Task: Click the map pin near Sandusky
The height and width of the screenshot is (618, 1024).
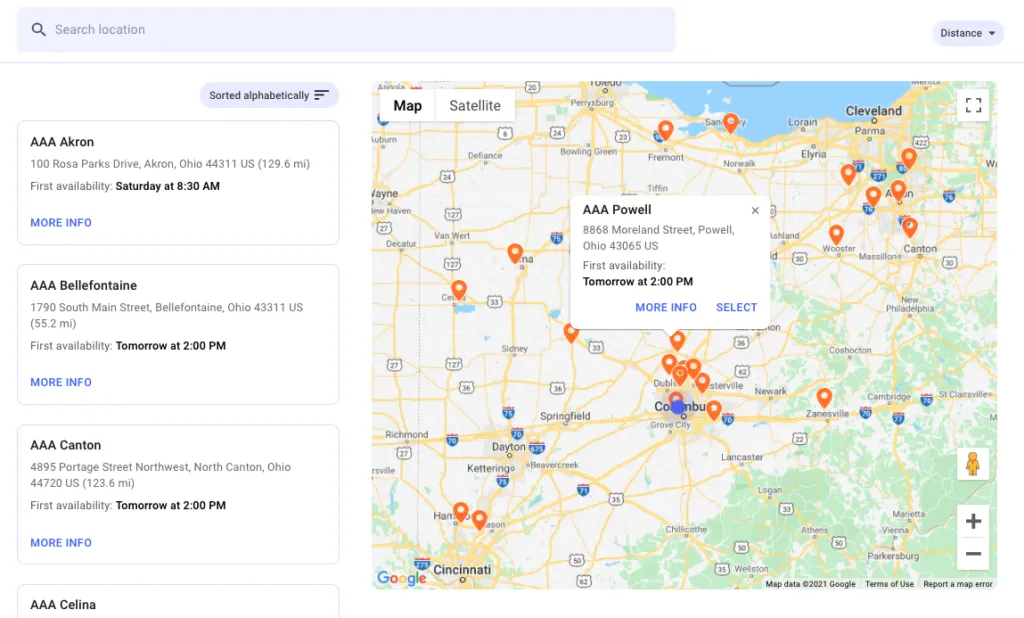Action: click(731, 122)
